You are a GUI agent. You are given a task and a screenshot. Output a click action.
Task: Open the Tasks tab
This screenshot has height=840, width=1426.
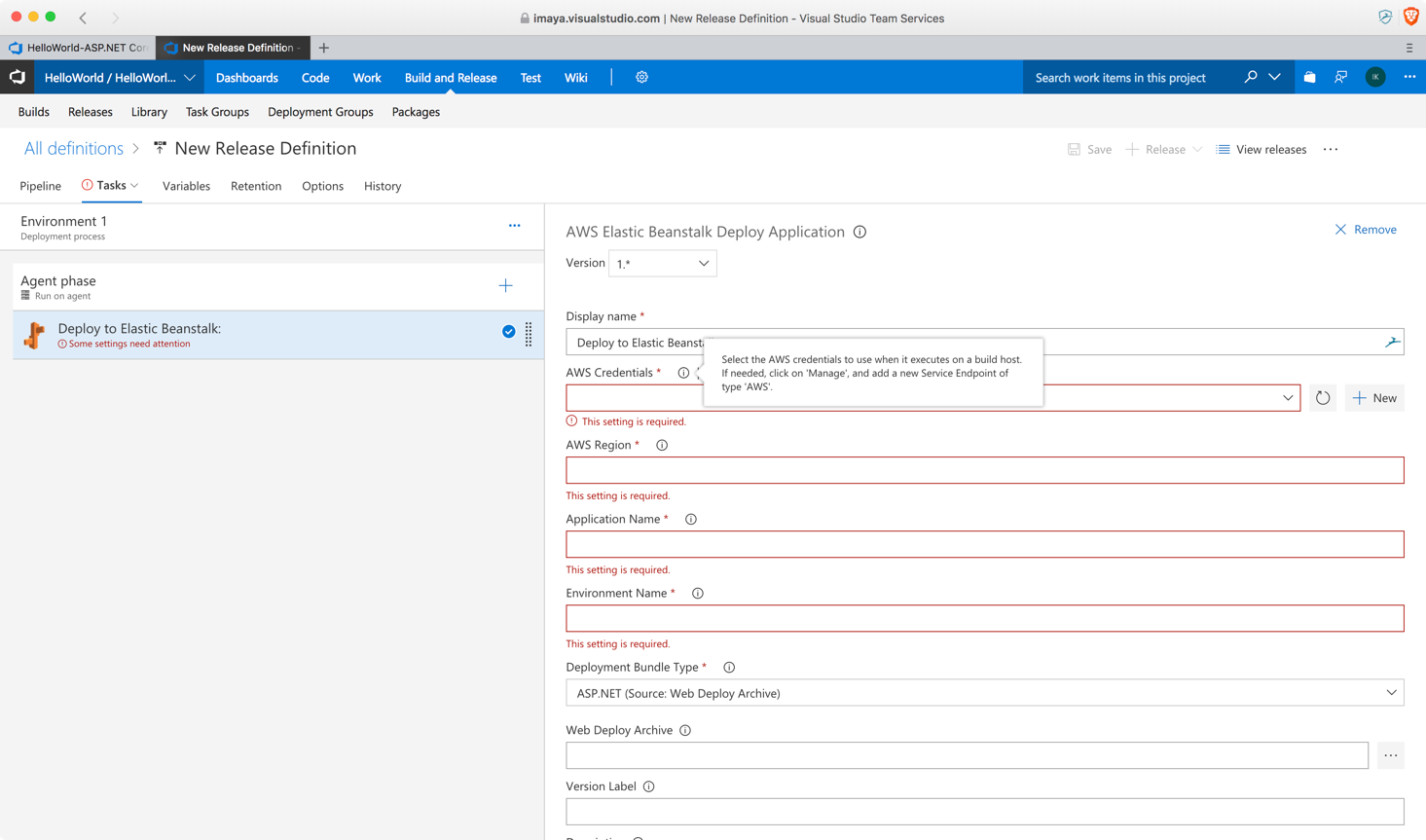[x=111, y=185]
